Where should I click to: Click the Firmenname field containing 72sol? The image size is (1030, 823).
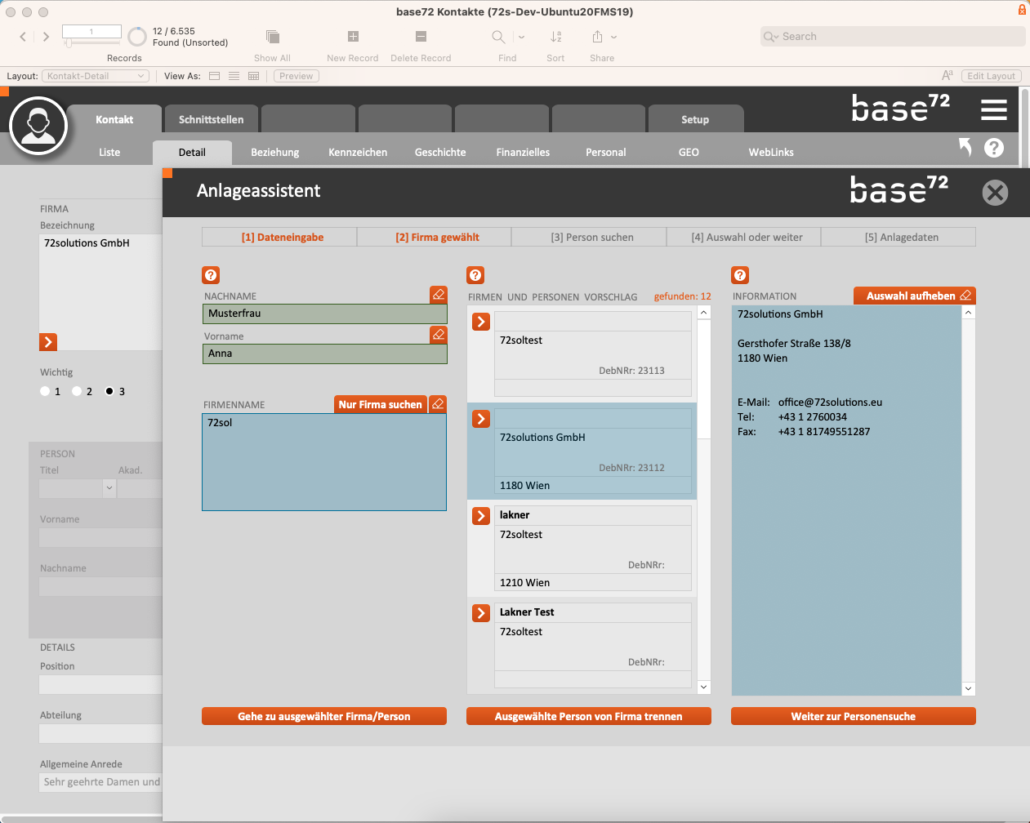coord(325,462)
